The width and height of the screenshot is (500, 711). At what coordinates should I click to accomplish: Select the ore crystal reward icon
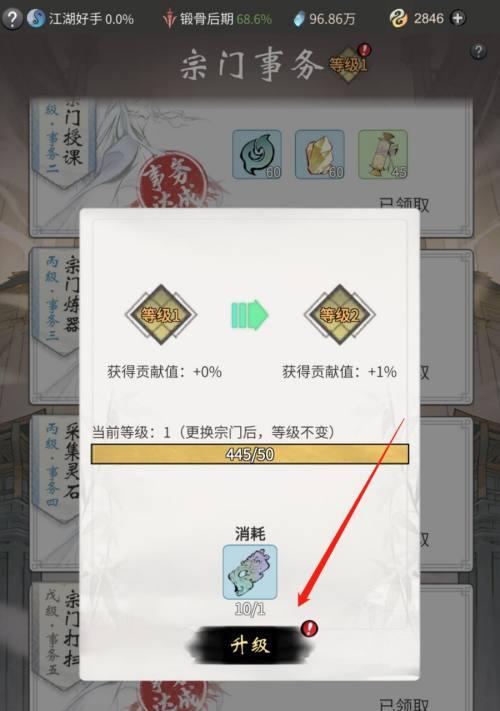pos(320,154)
